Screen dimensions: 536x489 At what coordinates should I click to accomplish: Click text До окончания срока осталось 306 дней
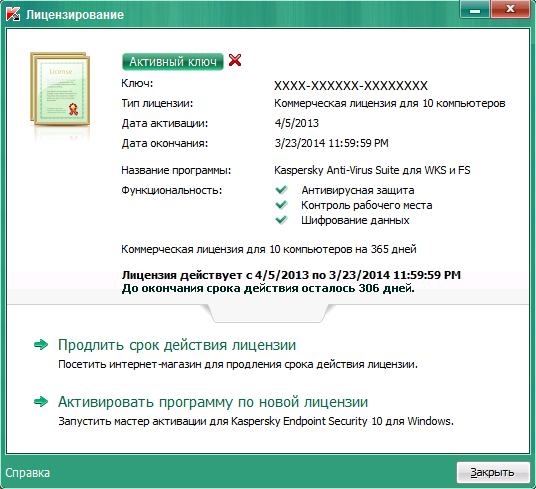268,288
